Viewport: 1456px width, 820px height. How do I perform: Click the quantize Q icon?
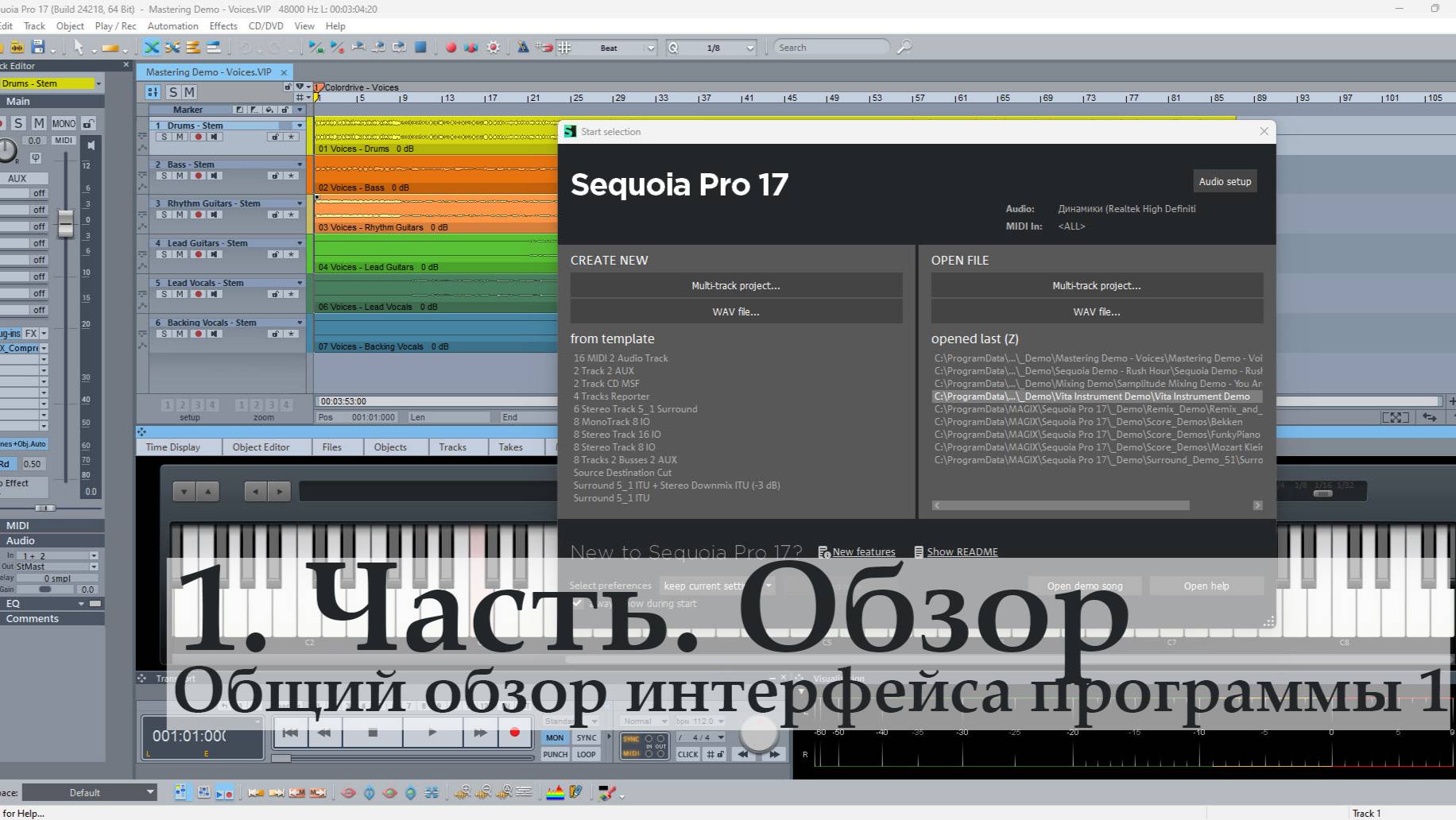tap(673, 48)
